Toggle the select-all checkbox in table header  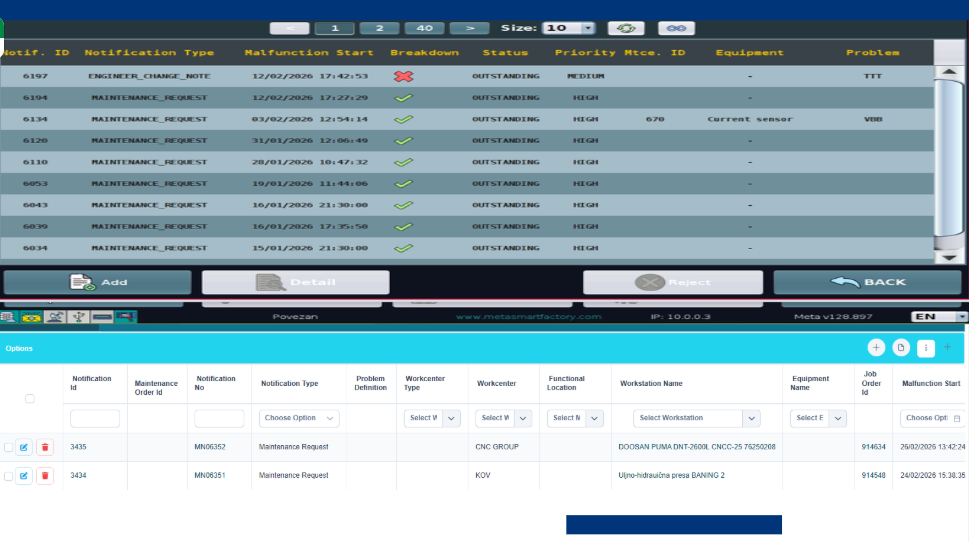[x=30, y=398]
